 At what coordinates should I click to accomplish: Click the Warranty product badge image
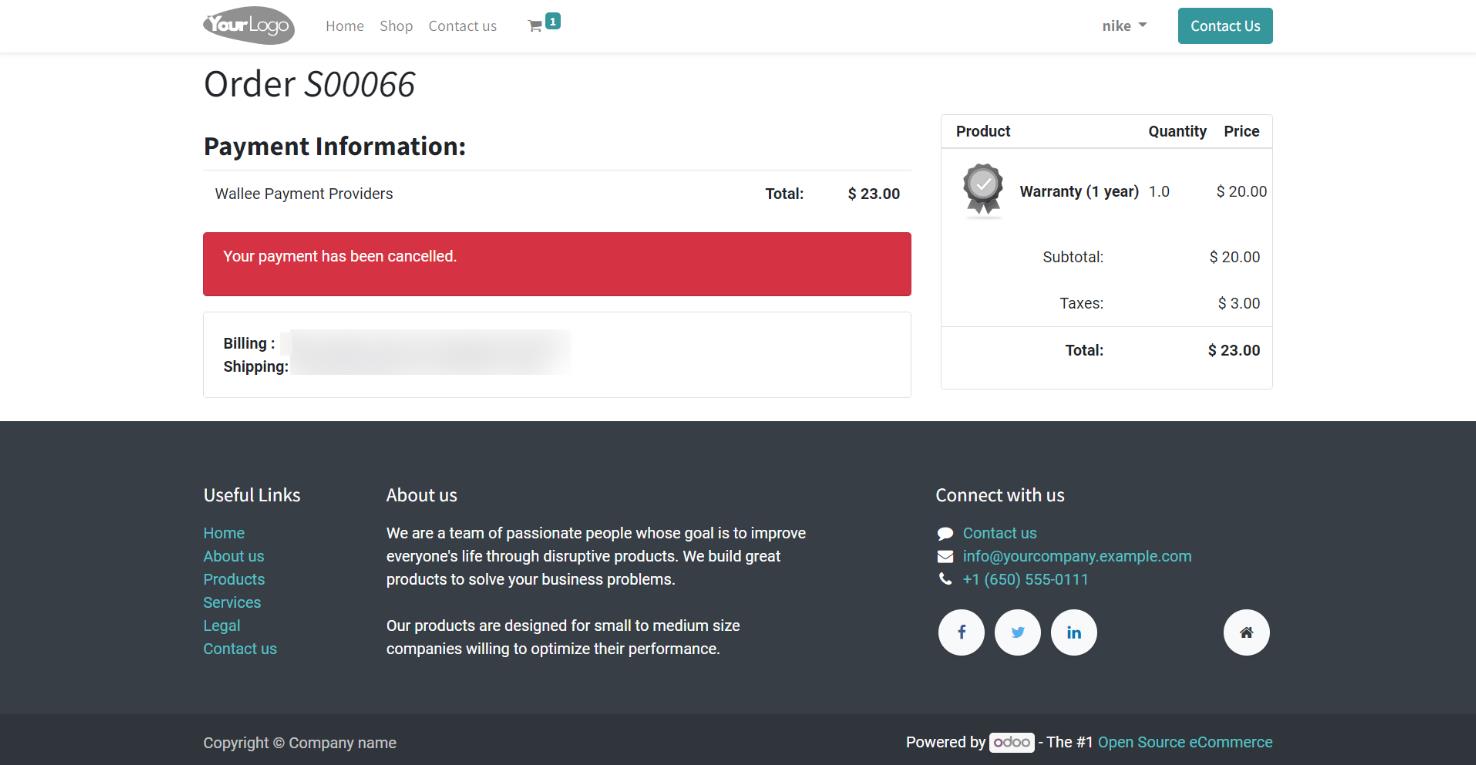[982, 190]
